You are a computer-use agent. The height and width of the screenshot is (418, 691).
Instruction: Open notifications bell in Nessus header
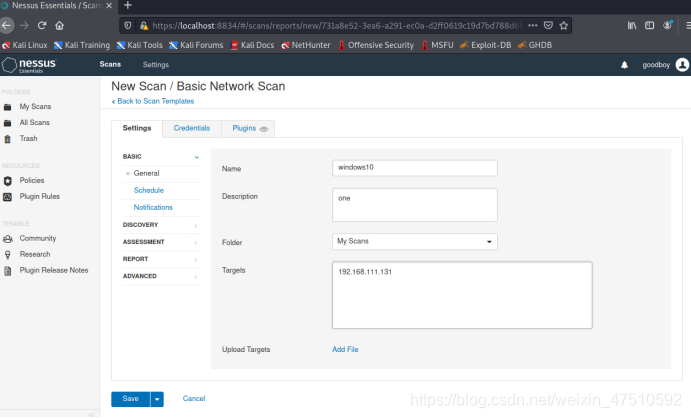624,65
